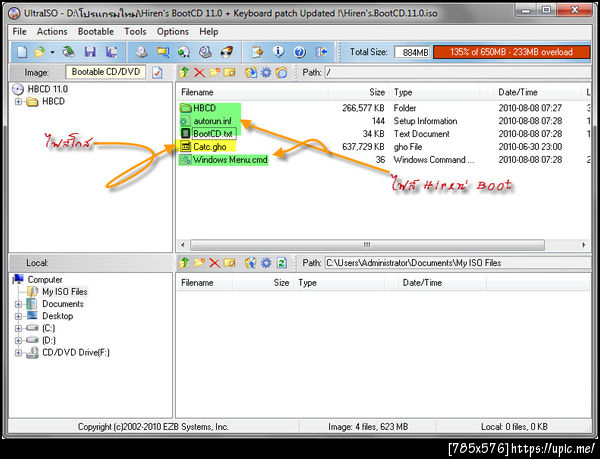Click the Make CD/DVD Image icon
This screenshot has width=600, height=459.
(x=142, y=52)
